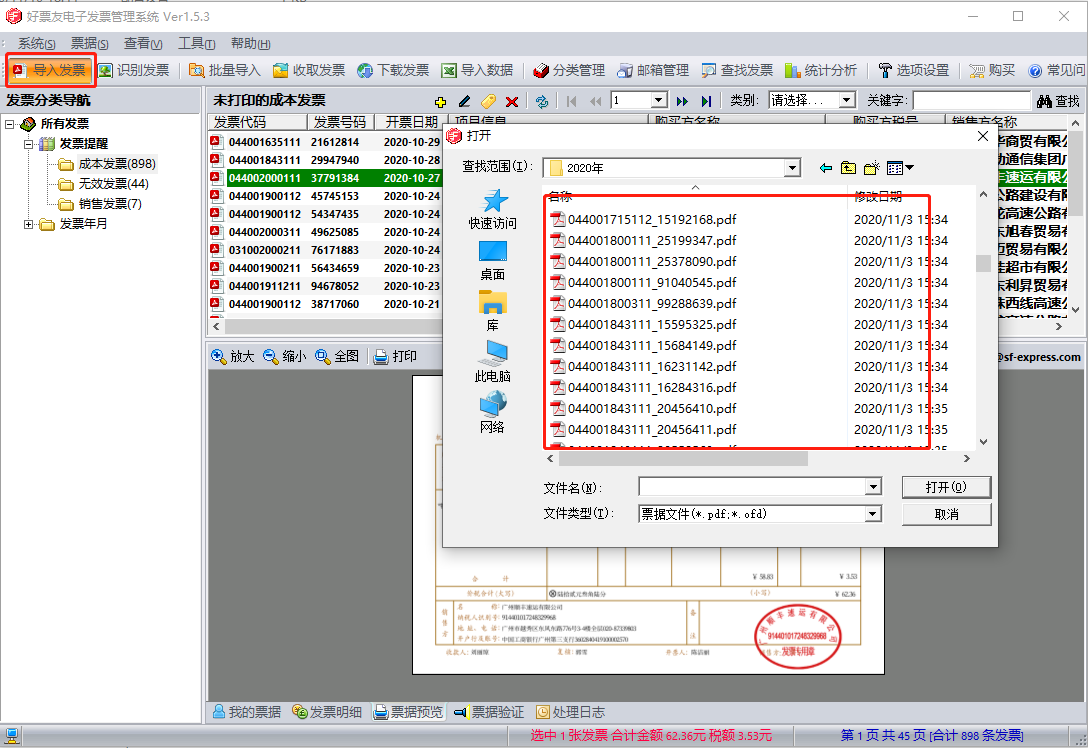Switch to the 票据验证 tab
The height and width of the screenshot is (748, 1088).
tap(488, 712)
